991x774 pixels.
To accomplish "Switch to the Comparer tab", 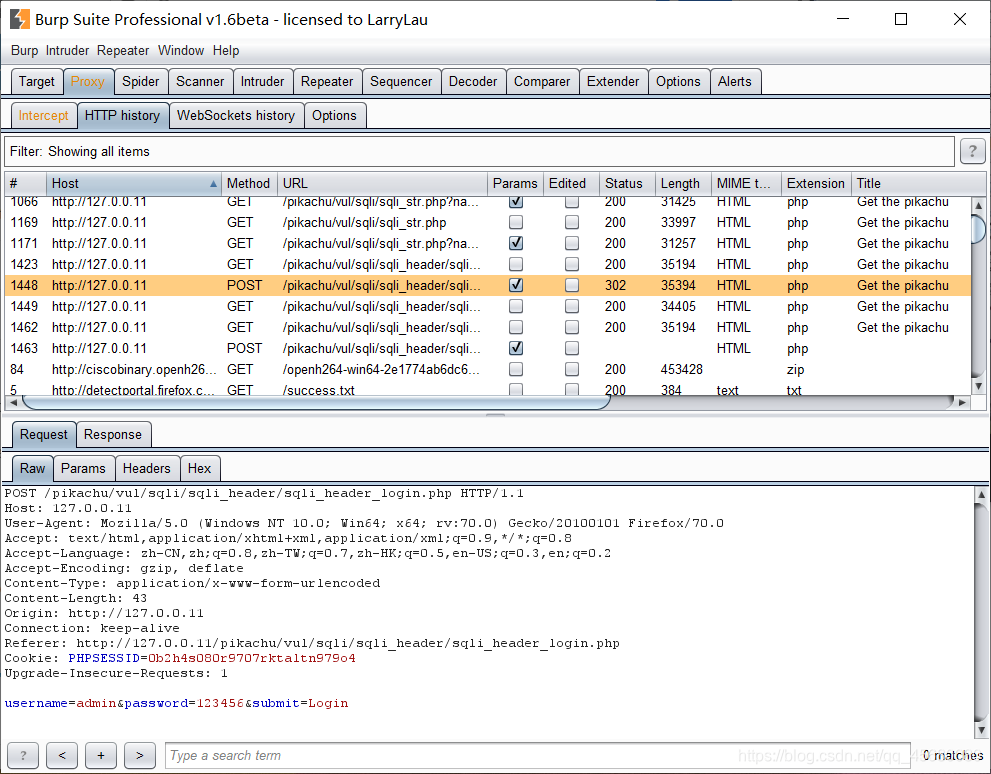I will click(542, 82).
